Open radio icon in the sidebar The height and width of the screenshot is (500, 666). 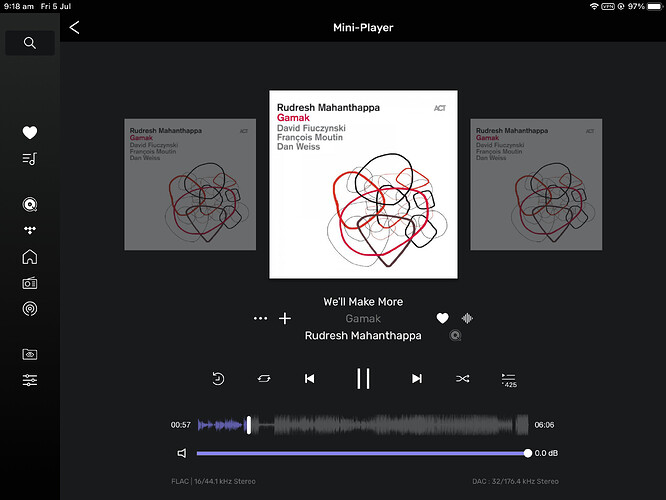(30, 283)
